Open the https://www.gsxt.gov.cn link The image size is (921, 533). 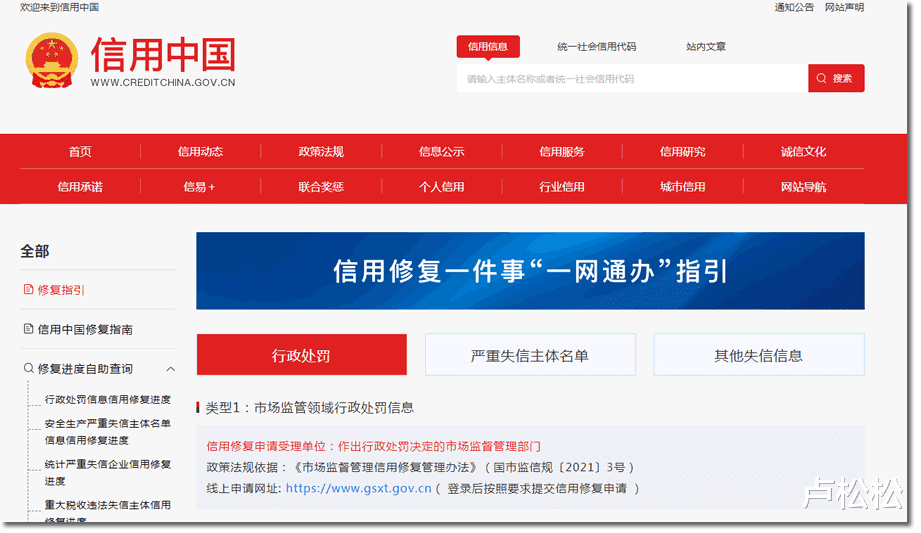(x=358, y=488)
